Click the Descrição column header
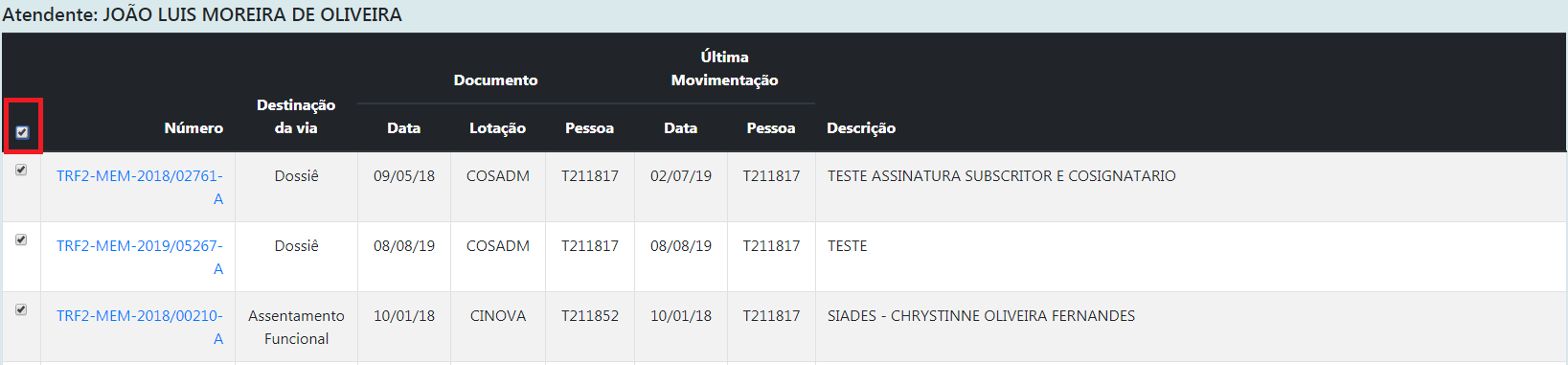 point(861,127)
